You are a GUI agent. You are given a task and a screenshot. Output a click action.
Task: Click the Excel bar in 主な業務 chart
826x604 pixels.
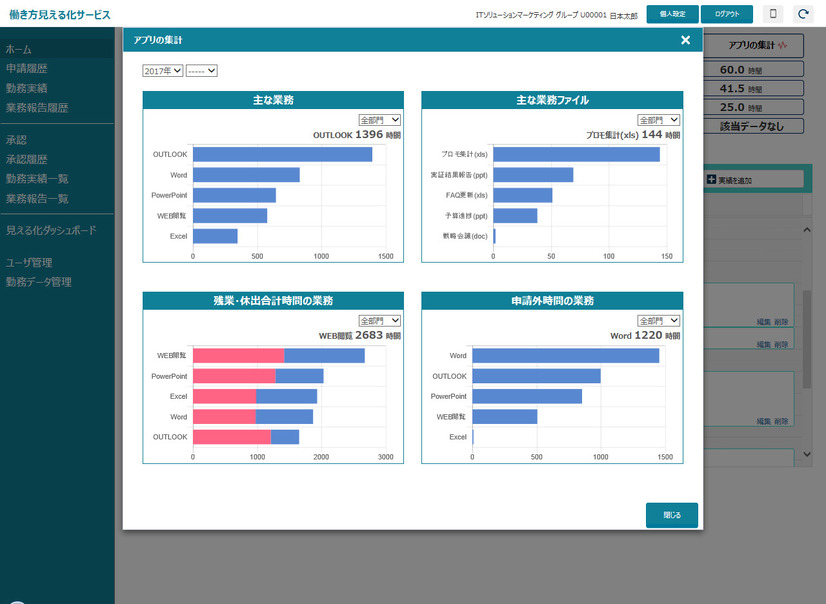point(215,236)
